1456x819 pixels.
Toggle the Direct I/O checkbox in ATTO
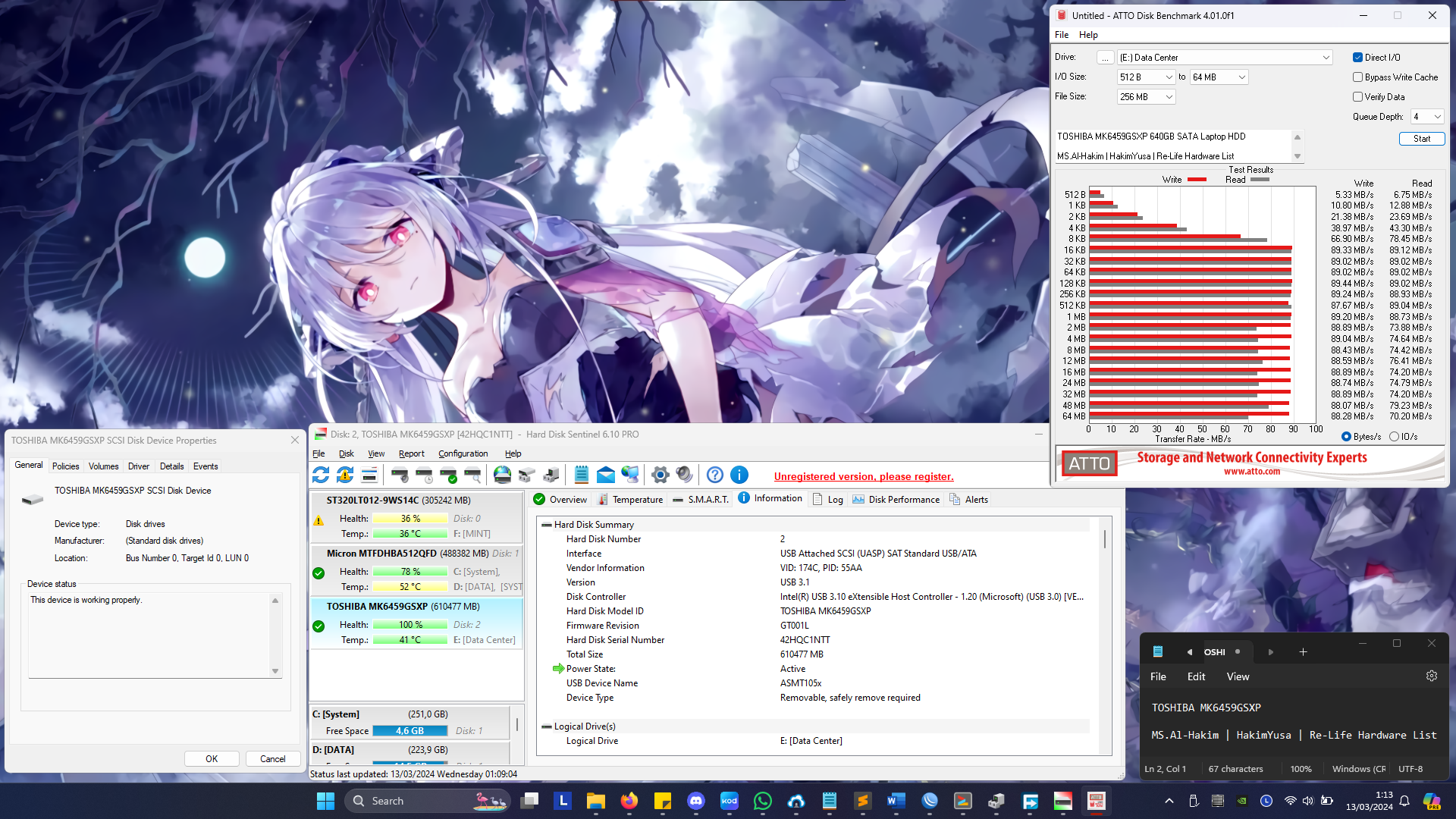1357,58
